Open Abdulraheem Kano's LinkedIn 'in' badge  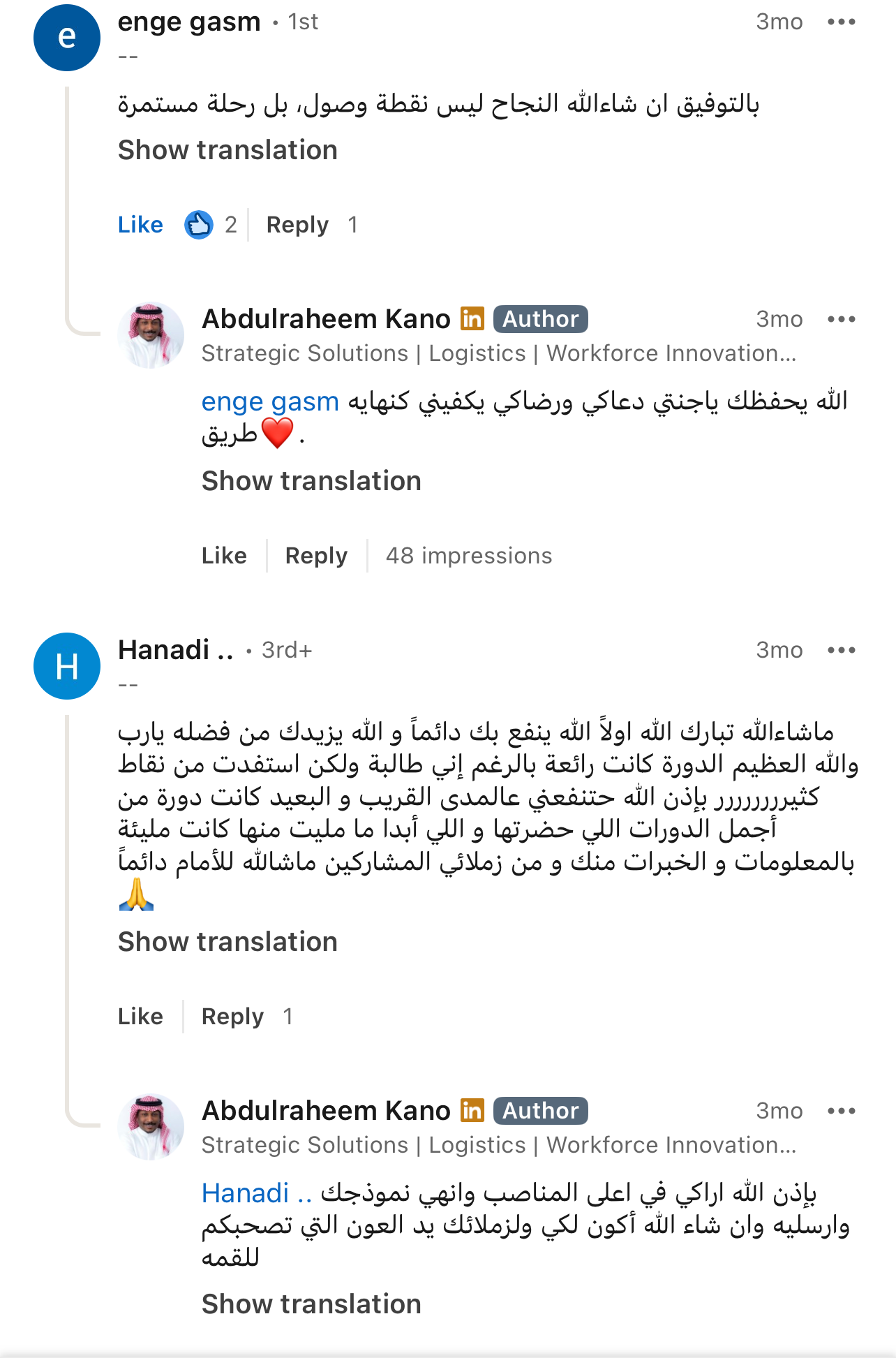473,318
